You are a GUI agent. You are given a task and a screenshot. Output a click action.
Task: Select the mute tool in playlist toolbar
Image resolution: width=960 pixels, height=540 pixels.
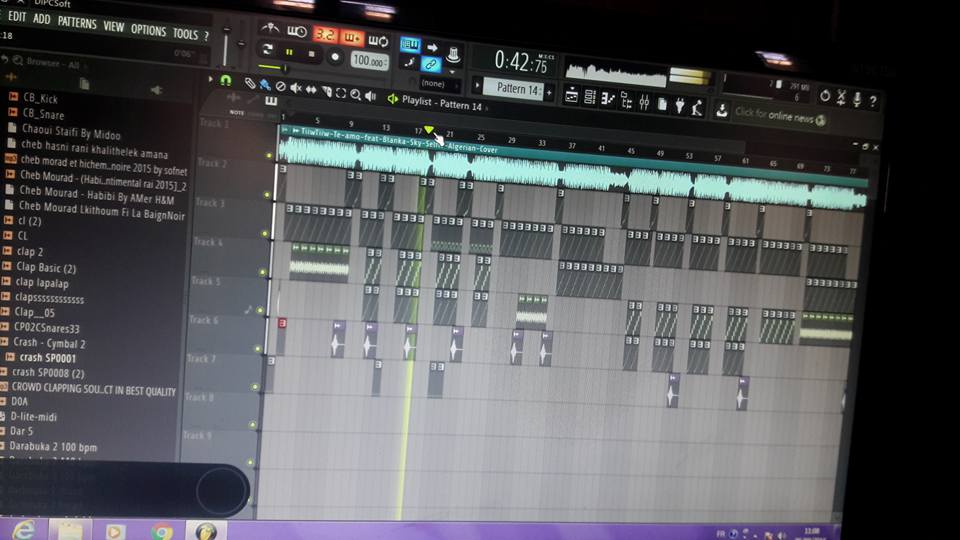click(x=296, y=88)
